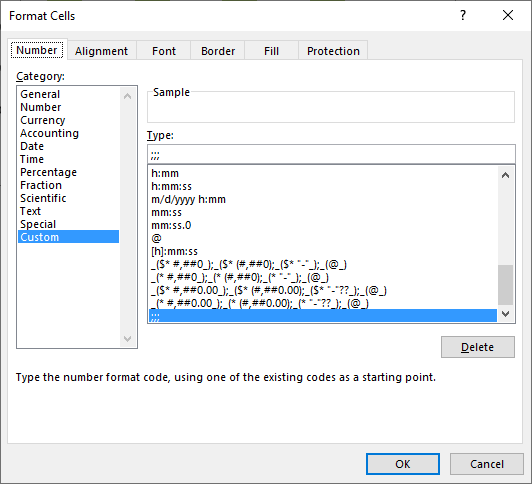Choose the mm:ss format code
The height and width of the screenshot is (484, 532).
coord(323,212)
